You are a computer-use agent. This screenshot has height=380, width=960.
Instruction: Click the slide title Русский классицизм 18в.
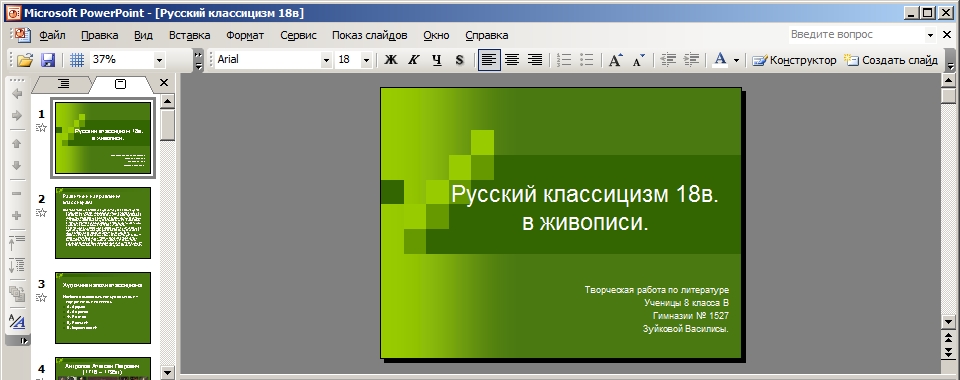(x=585, y=195)
